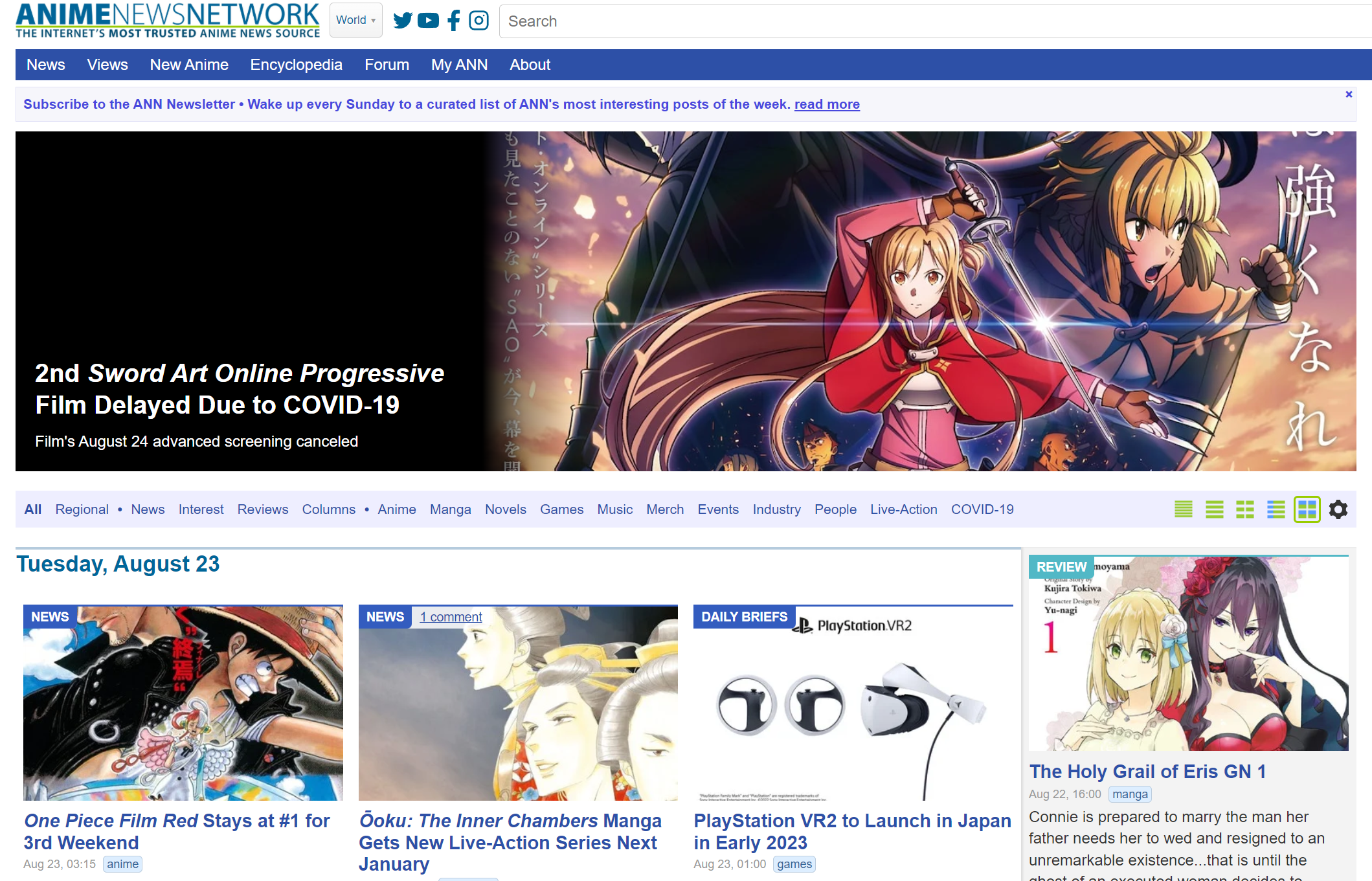Open ANN's YouTube channel icon
Screen dimensions: 1372x881
428,21
